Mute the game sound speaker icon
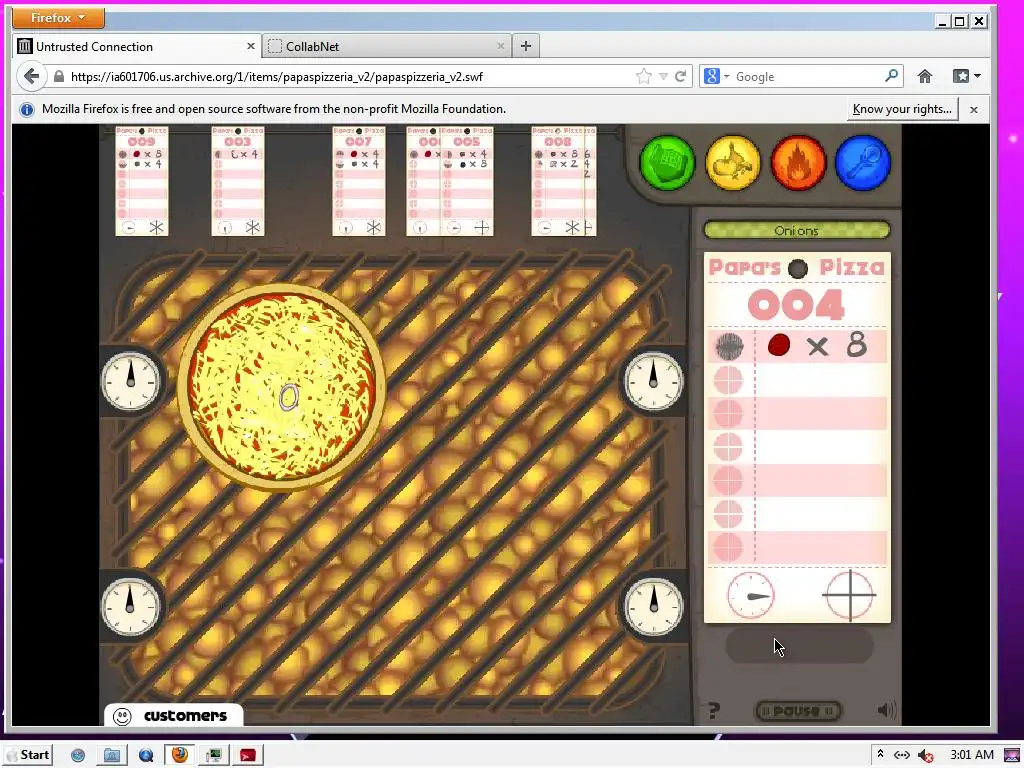Viewport: 1024px width, 768px height. click(x=886, y=710)
